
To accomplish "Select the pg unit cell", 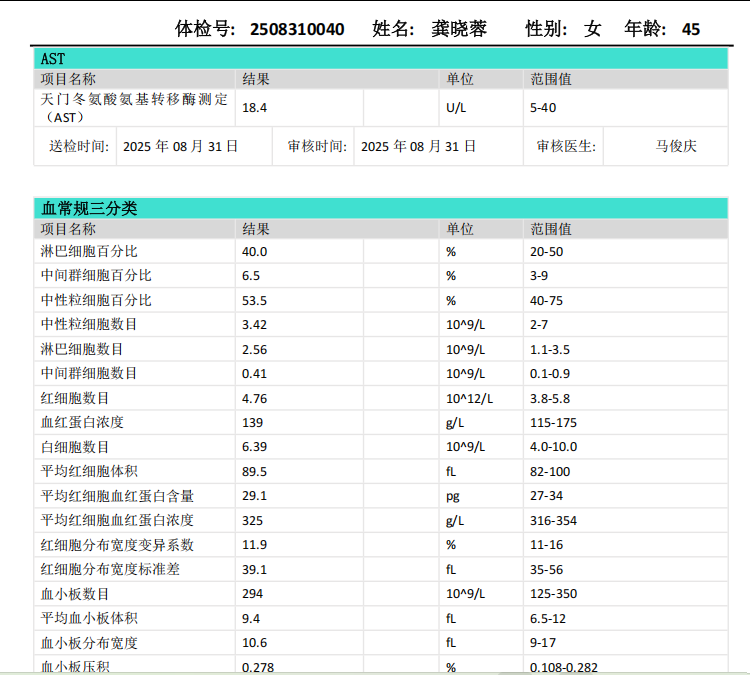I will point(453,496).
